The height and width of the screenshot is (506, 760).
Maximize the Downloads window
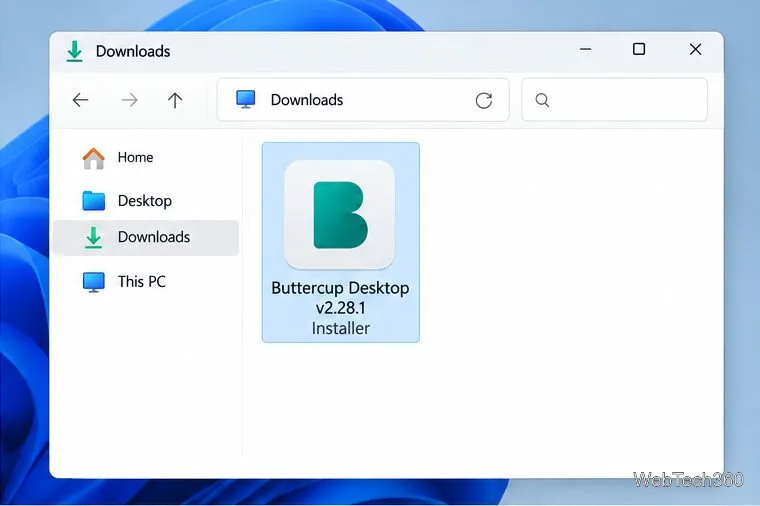[639, 49]
